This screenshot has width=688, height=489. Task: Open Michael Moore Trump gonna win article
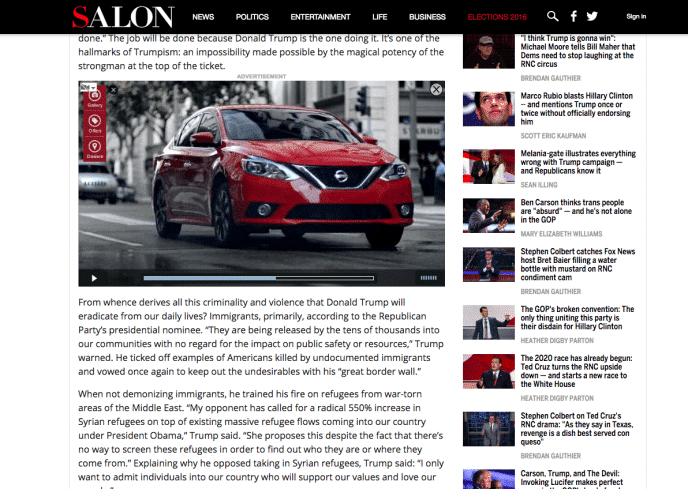click(577, 51)
